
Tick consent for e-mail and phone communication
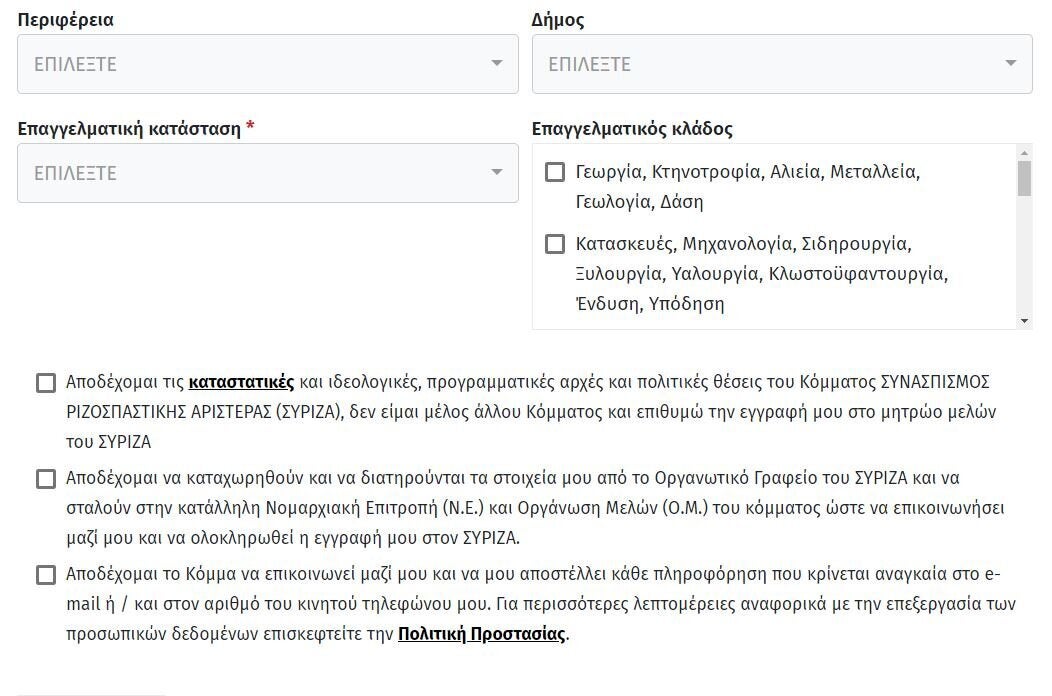(x=46, y=575)
